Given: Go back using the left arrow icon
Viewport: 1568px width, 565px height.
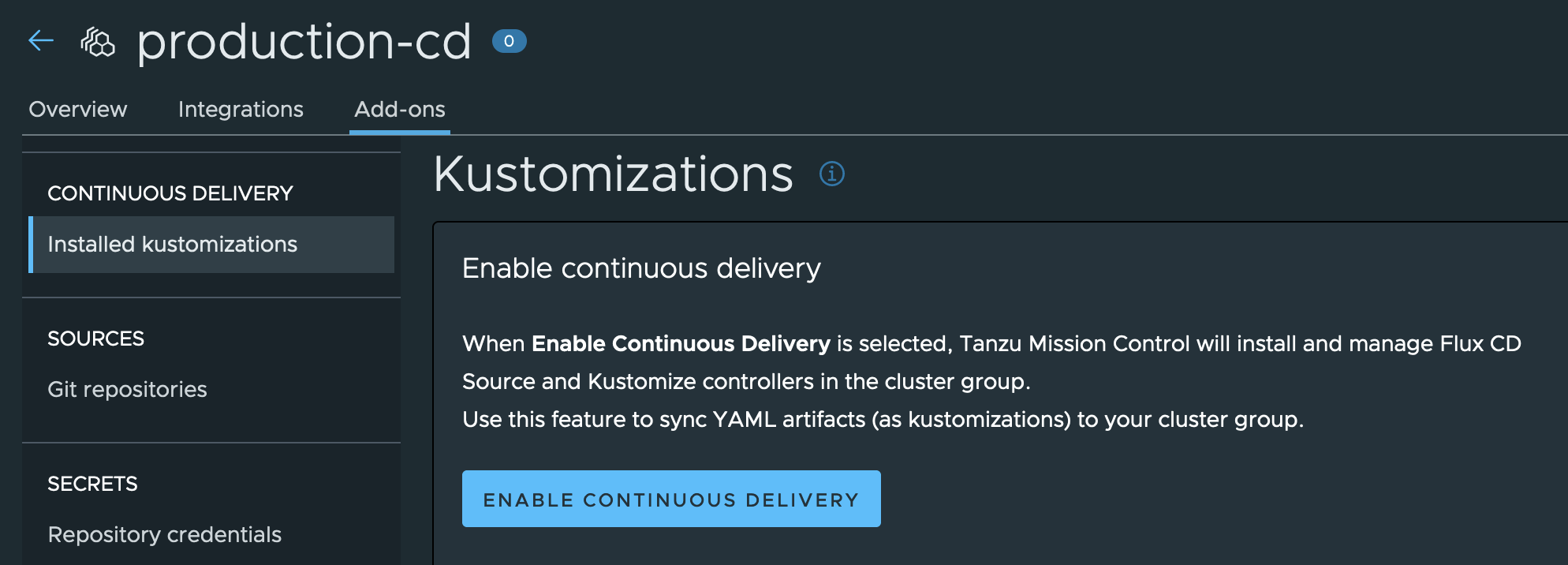Looking at the screenshot, I should click(x=41, y=40).
